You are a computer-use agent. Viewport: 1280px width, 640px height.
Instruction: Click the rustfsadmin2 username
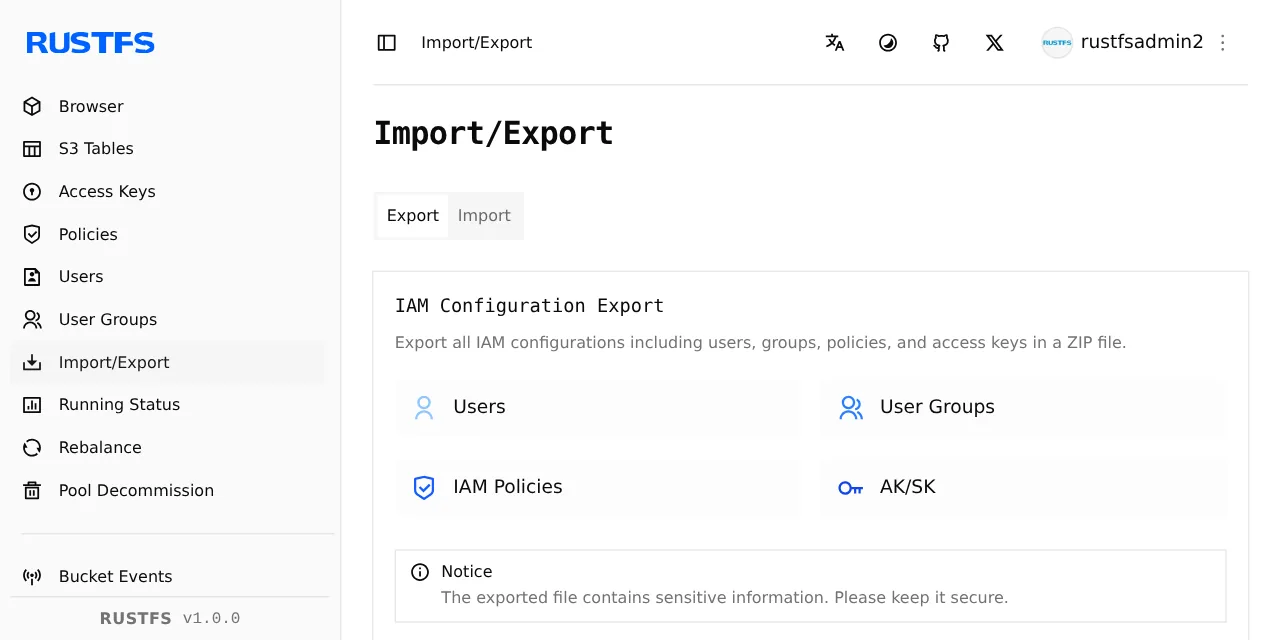[1142, 42]
